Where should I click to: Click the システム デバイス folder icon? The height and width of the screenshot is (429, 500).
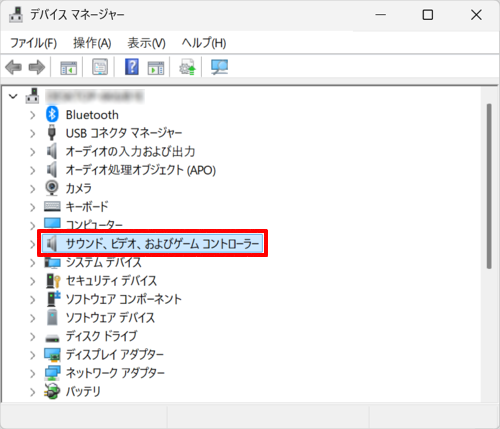[52, 262]
